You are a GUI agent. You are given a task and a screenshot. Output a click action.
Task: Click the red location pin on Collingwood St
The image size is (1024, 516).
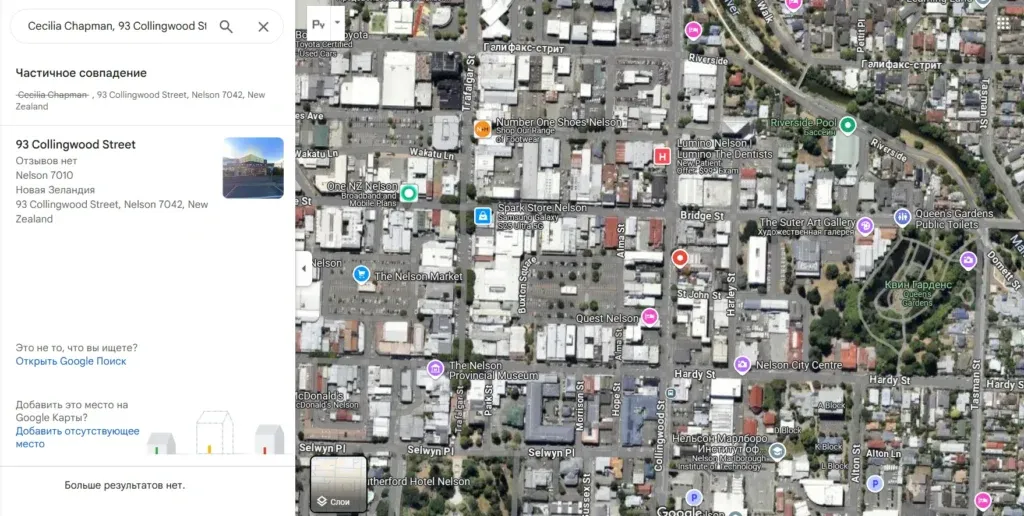pyautogui.click(x=680, y=259)
